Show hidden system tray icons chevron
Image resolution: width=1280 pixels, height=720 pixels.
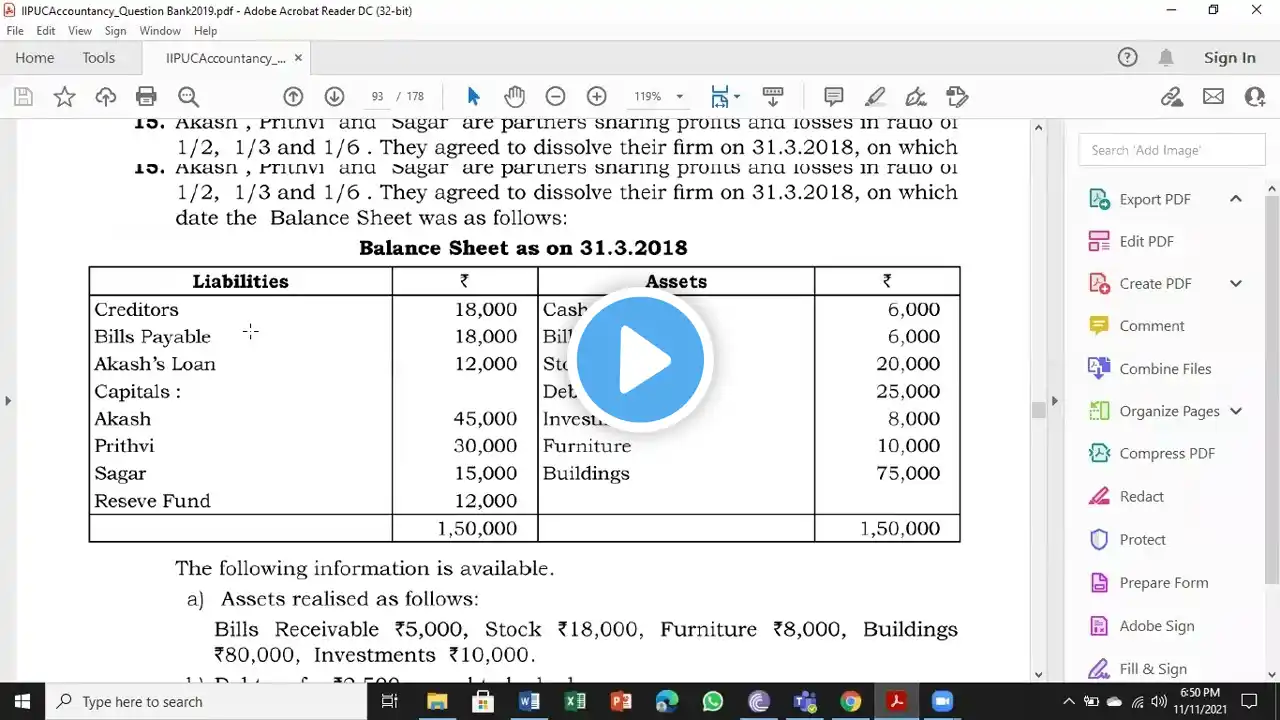[1068, 701]
